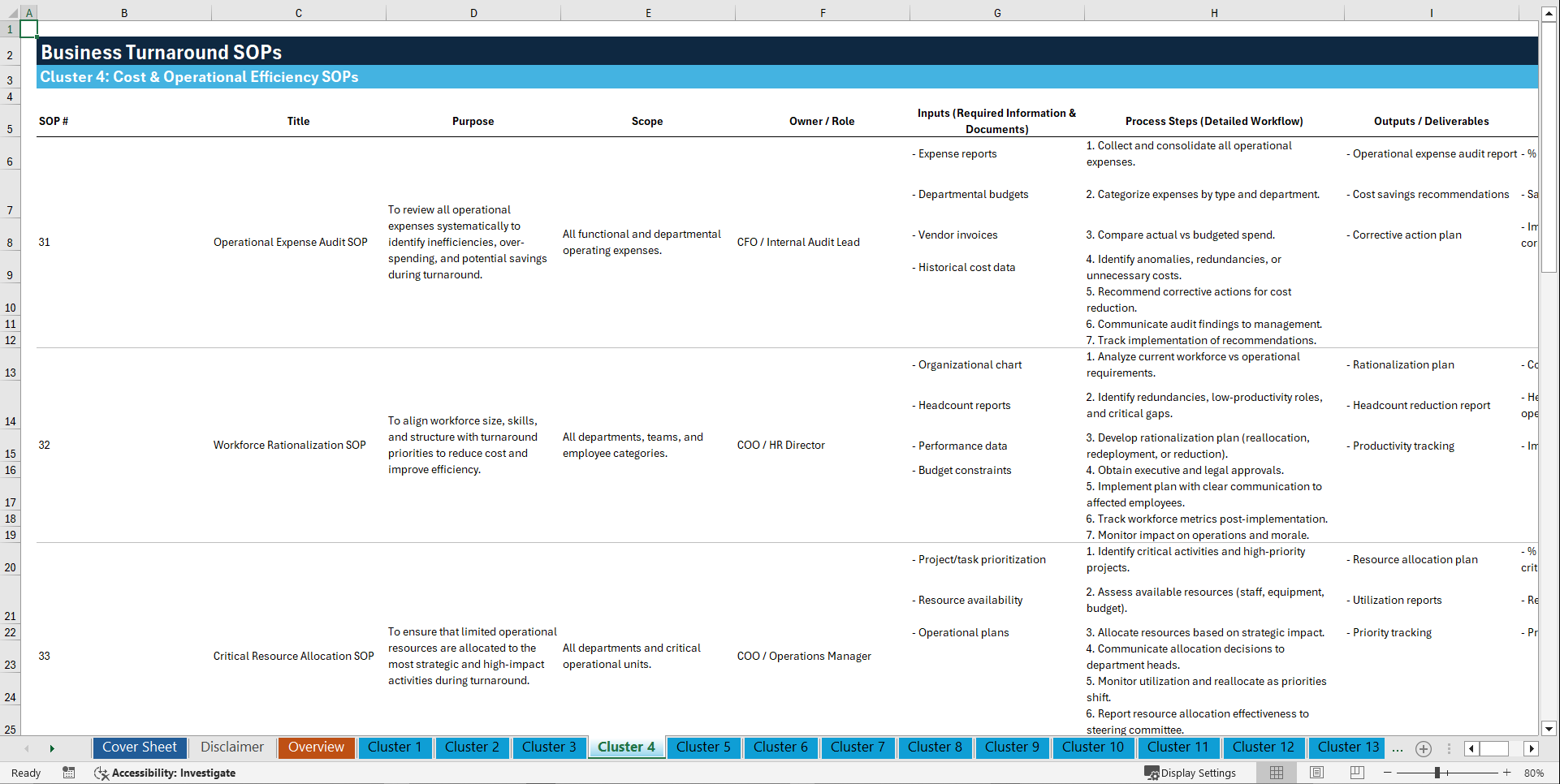
Task: Switch to the Cluster 7 tab
Action: point(858,747)
